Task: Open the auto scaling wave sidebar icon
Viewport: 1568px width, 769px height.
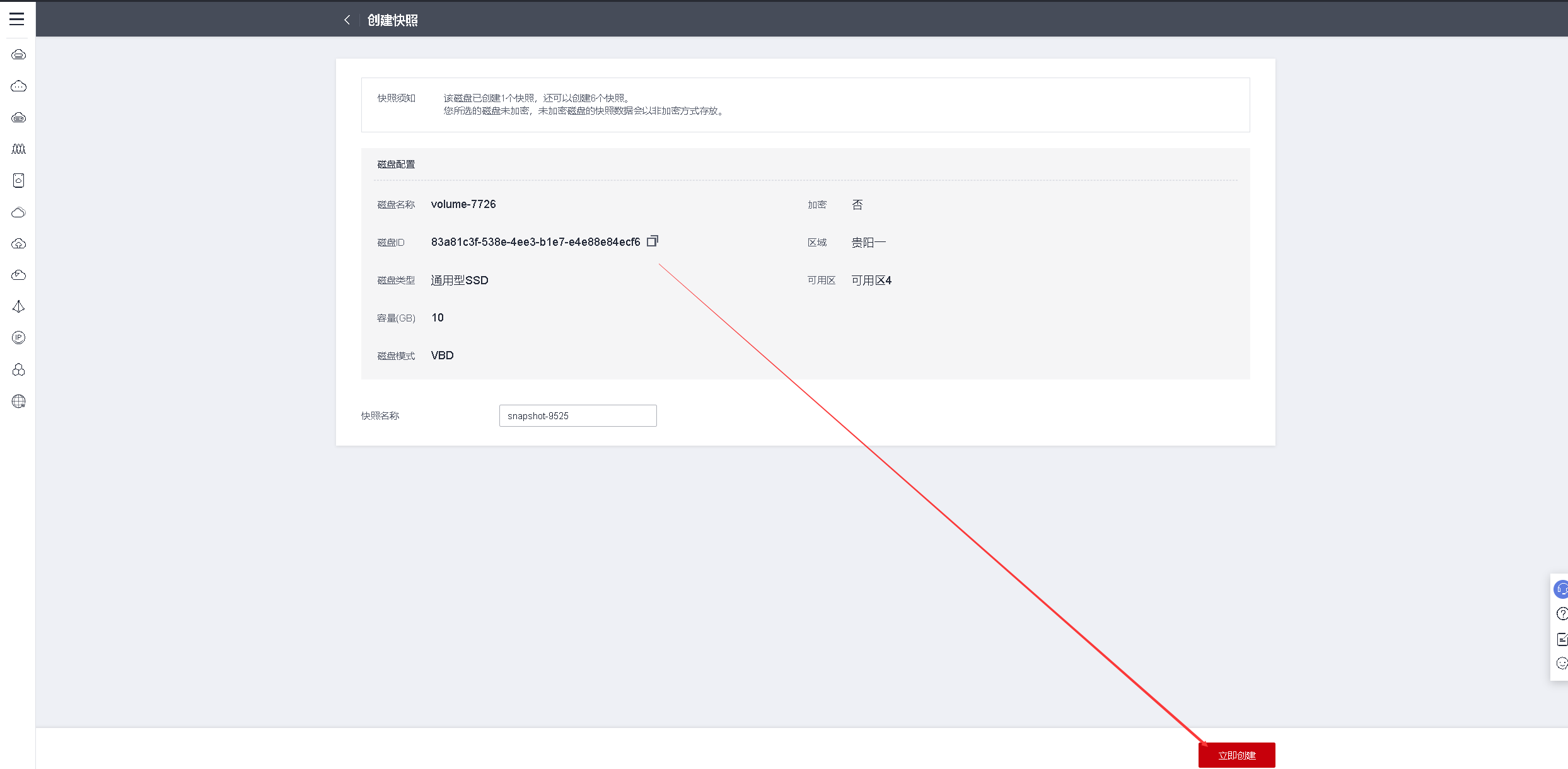Action: coord(19,149)
